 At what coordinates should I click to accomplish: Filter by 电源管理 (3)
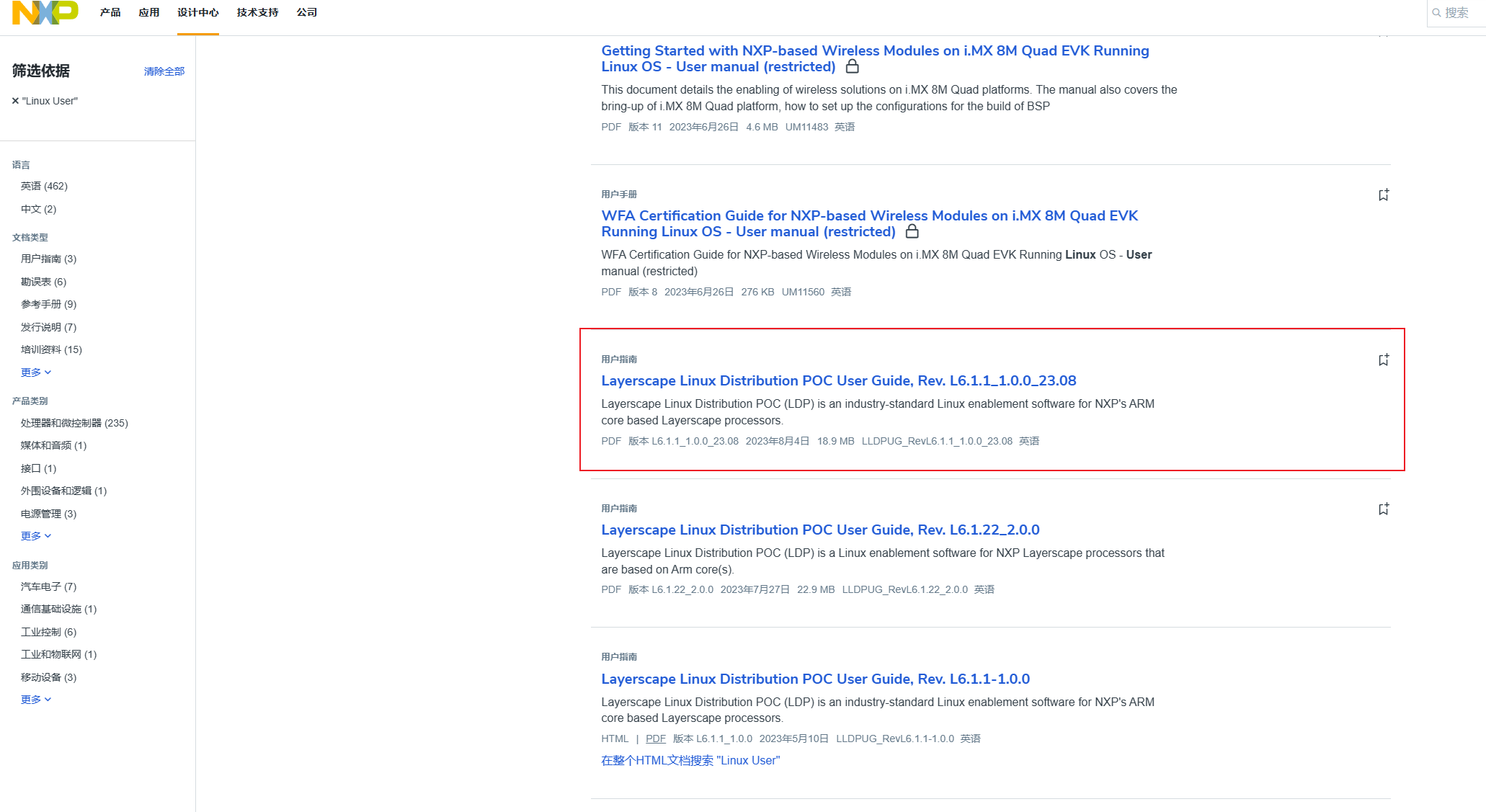(48, 514)
